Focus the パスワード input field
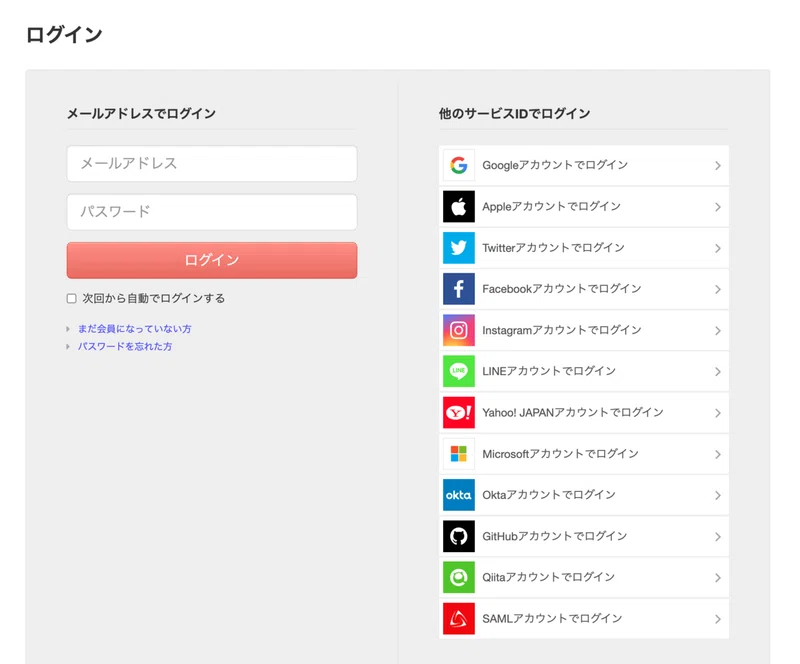Screen dimensions: 800x664 [x=212, y=212]
